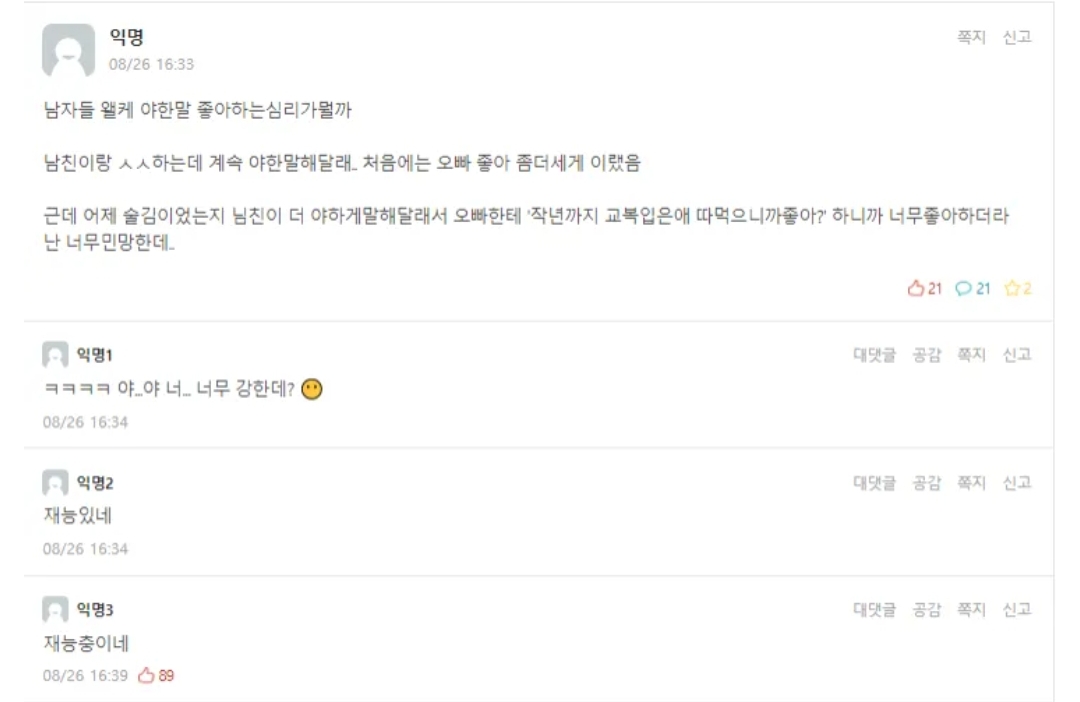Reply to 익명1 with 대댓글
Screen dimensions: 1080x702
[x=874, y=355]
